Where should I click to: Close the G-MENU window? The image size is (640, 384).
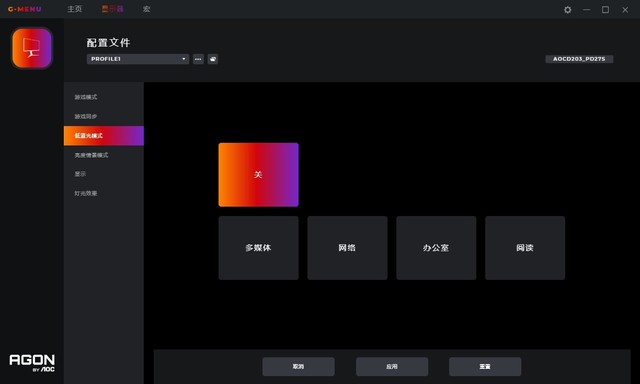coord(625,9)
